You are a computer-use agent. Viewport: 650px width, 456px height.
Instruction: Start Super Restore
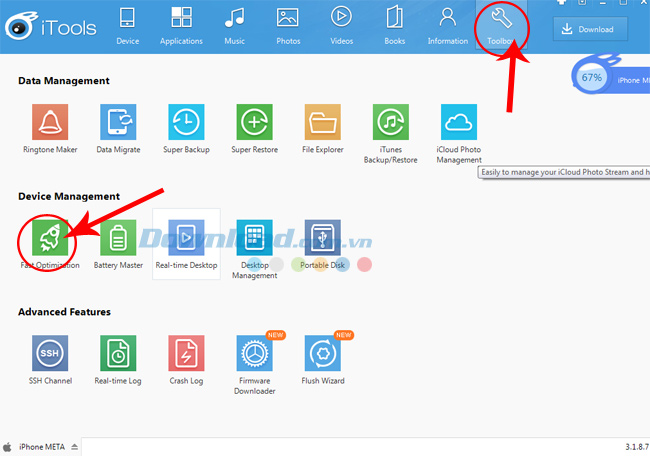tap(254, 123)
